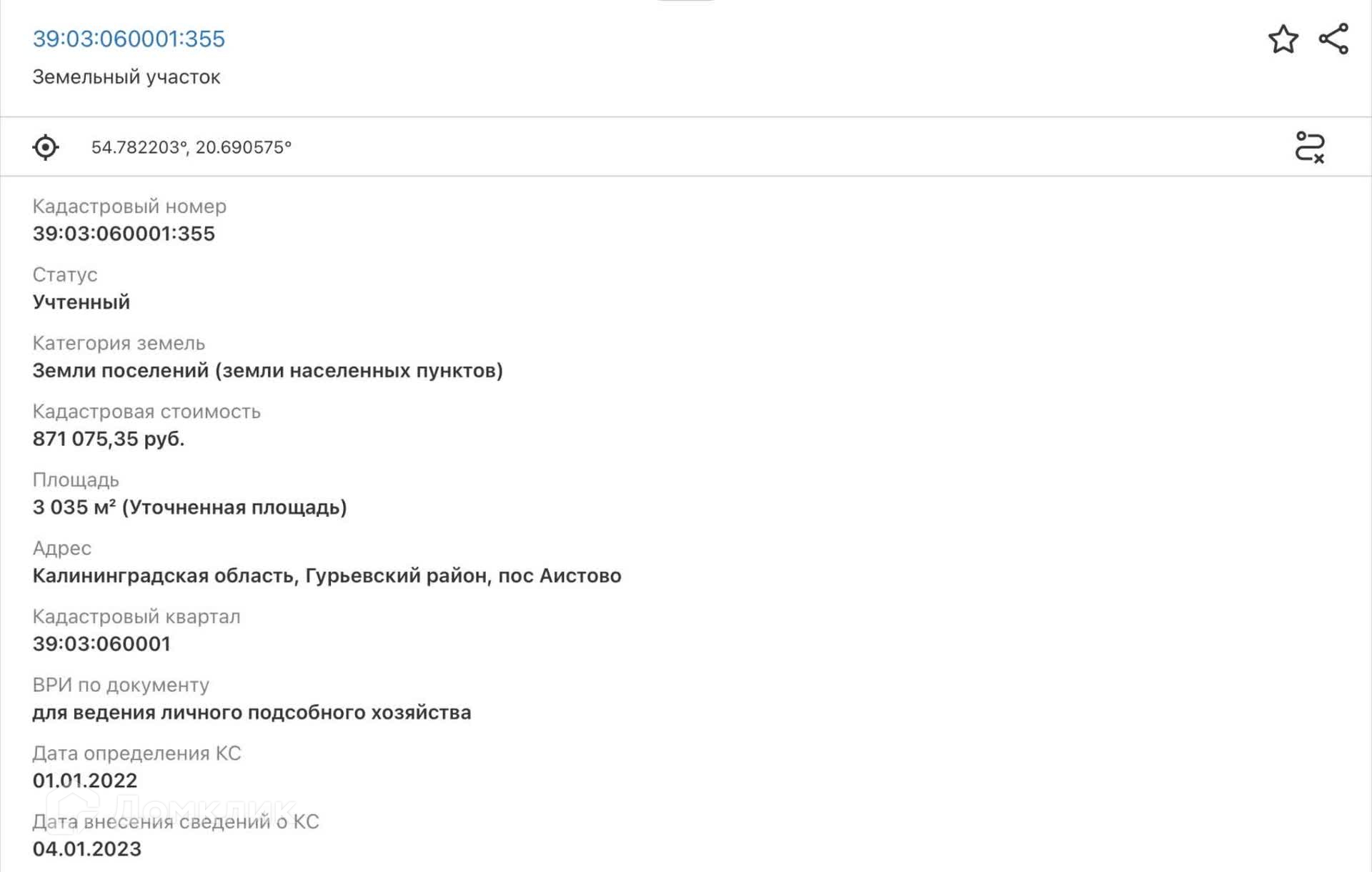
Task: Click the clear route icon
Action: coord(1310,147)
